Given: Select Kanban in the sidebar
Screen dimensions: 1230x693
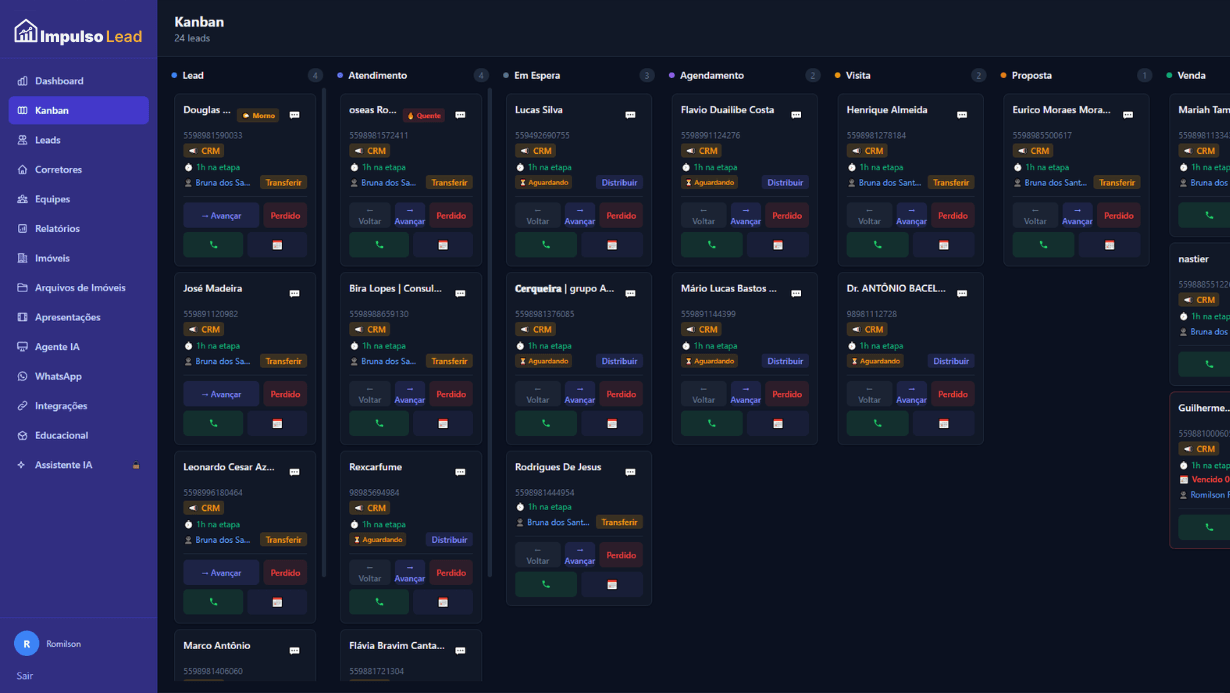Looking at the screenshot, I should (x=78, y=110).
